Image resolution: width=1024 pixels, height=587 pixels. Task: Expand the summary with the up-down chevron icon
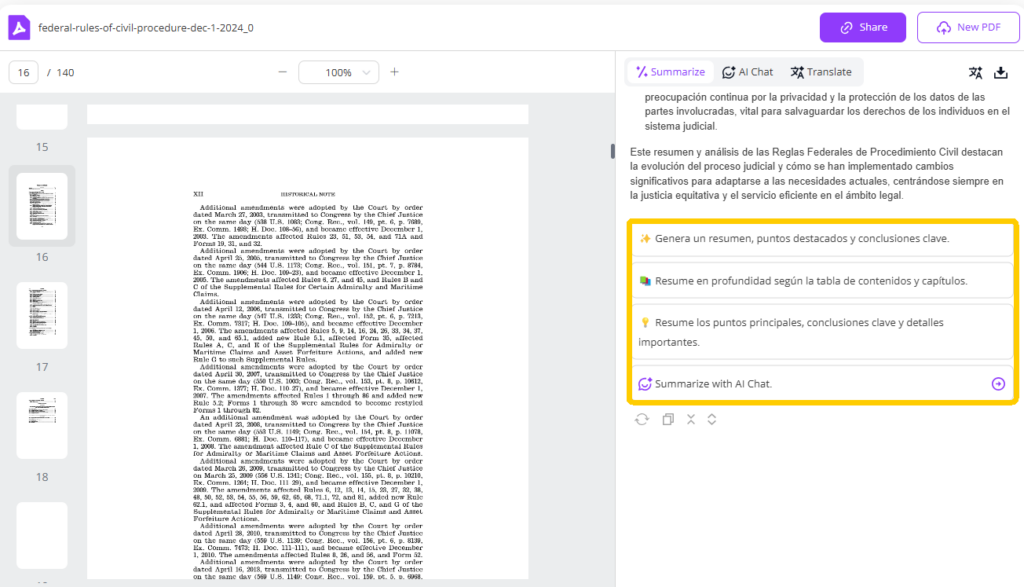712,419
